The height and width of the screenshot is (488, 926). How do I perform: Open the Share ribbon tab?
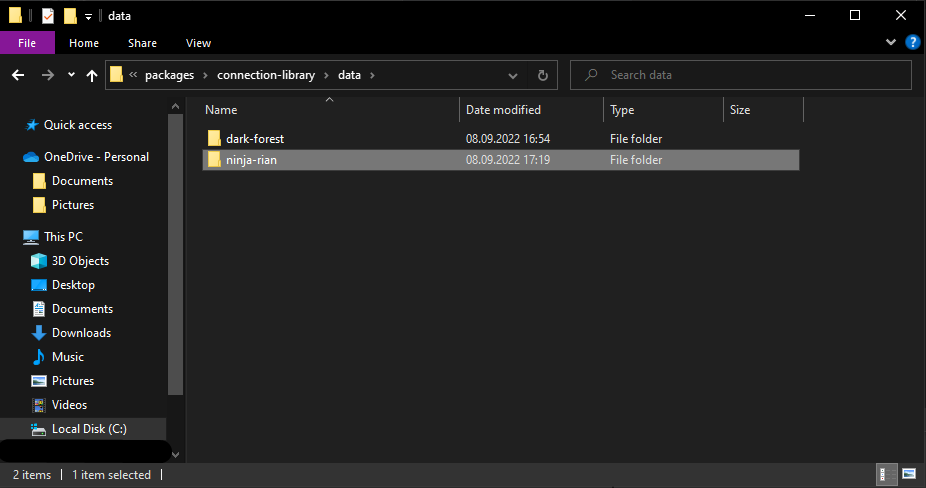142,43
